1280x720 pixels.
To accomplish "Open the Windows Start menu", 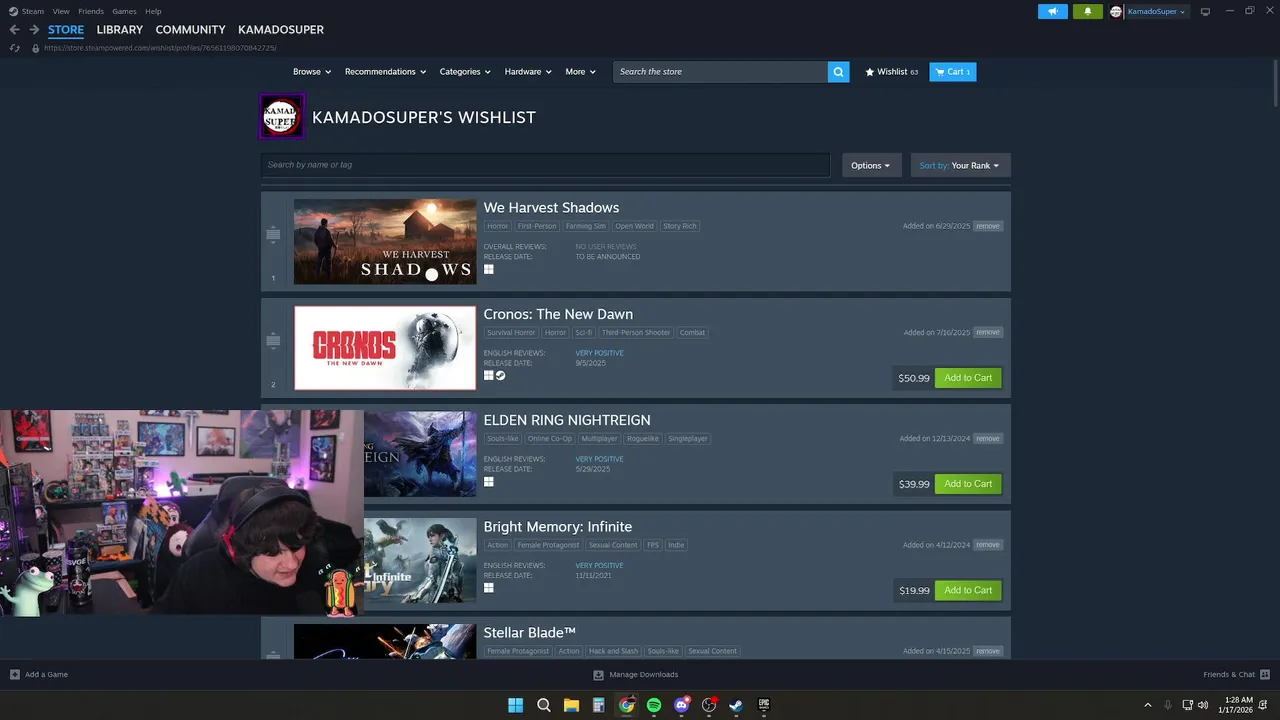I will point(515,705).
